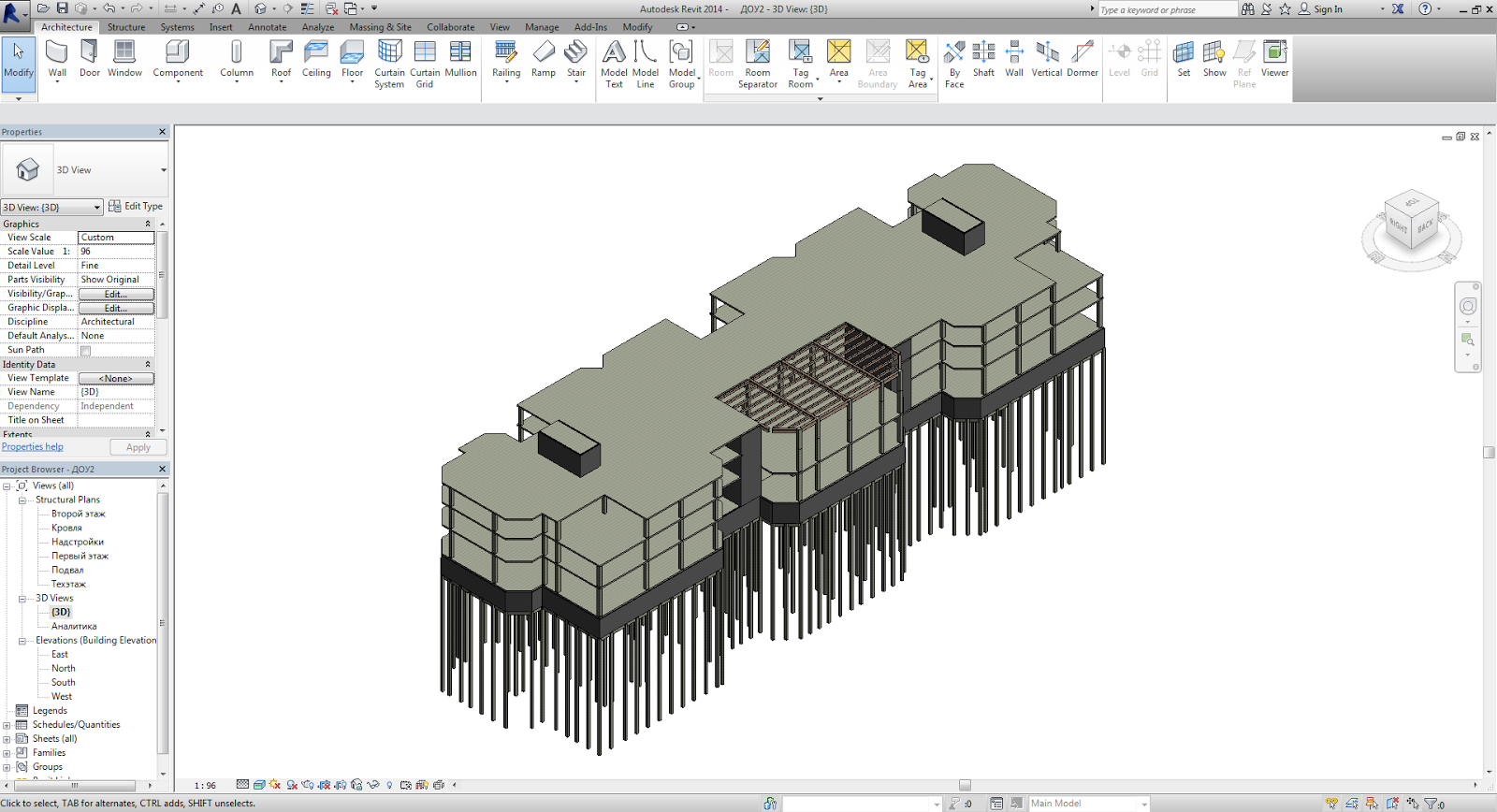Image resolution: width=1497 pixels, height=812 pixels.
Task: Click the Set work plane tool
Action: pos(1184,60)
